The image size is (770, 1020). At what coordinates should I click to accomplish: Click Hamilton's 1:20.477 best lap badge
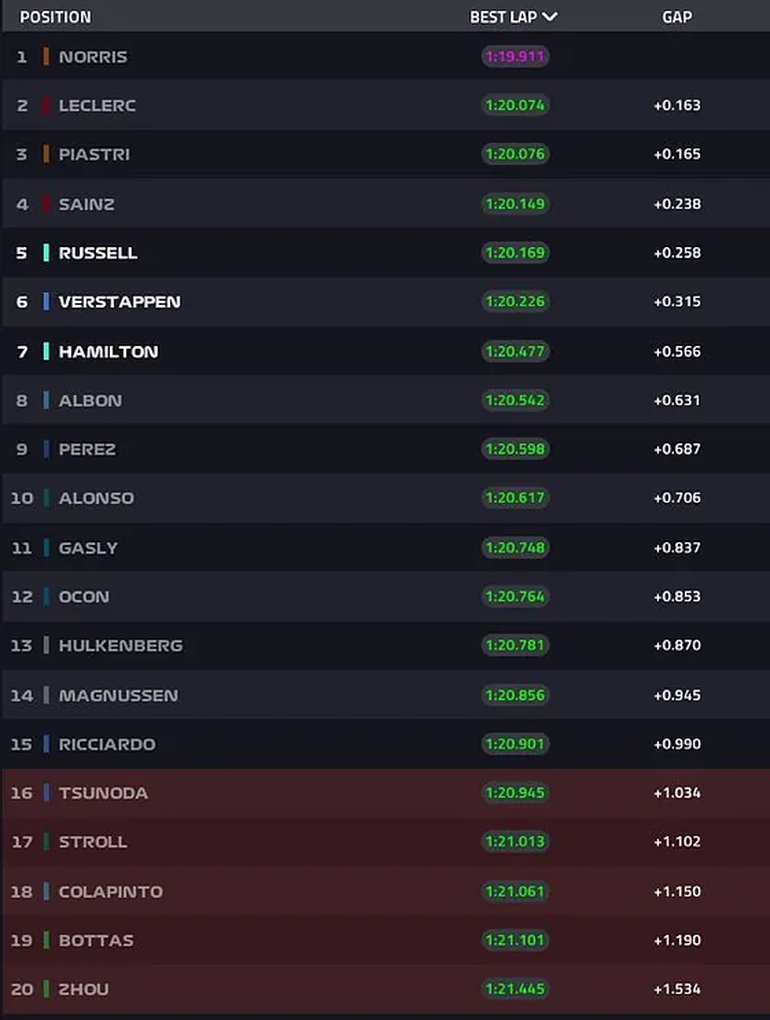[515, 351]
